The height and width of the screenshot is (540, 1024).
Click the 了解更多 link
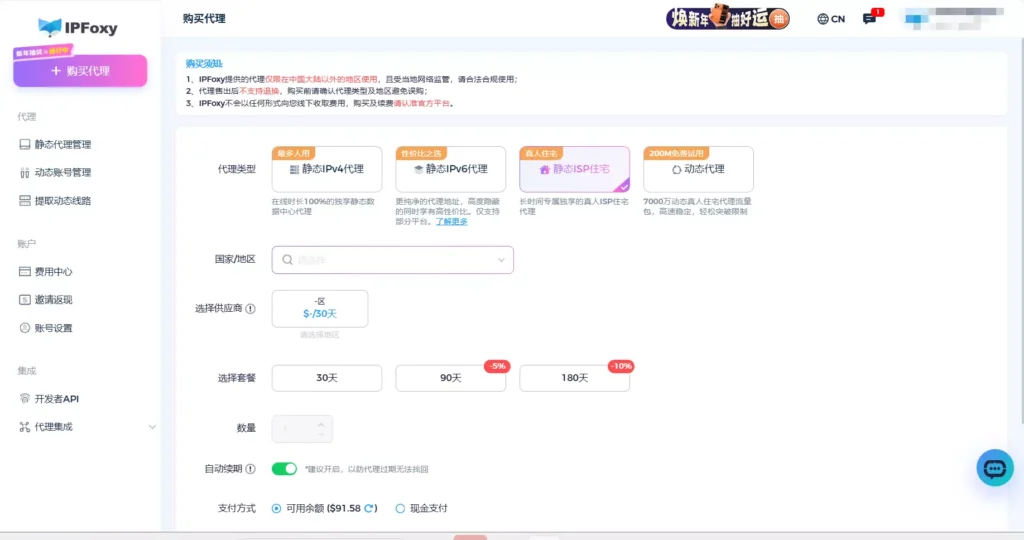[451, 221]
